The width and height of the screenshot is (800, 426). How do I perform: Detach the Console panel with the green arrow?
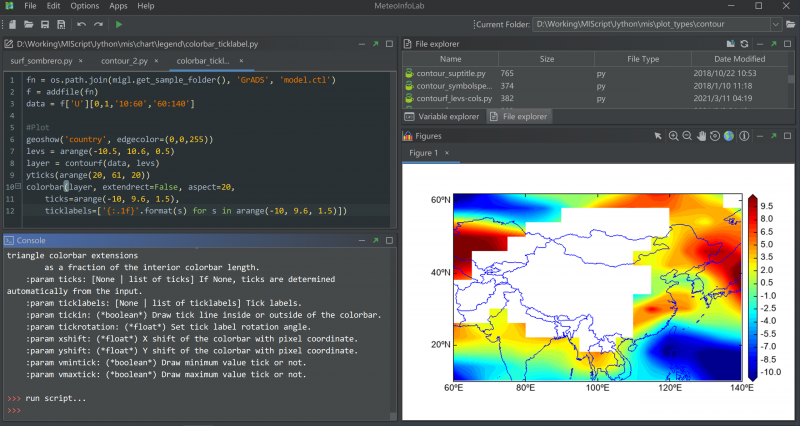click(x=374, y=241)
